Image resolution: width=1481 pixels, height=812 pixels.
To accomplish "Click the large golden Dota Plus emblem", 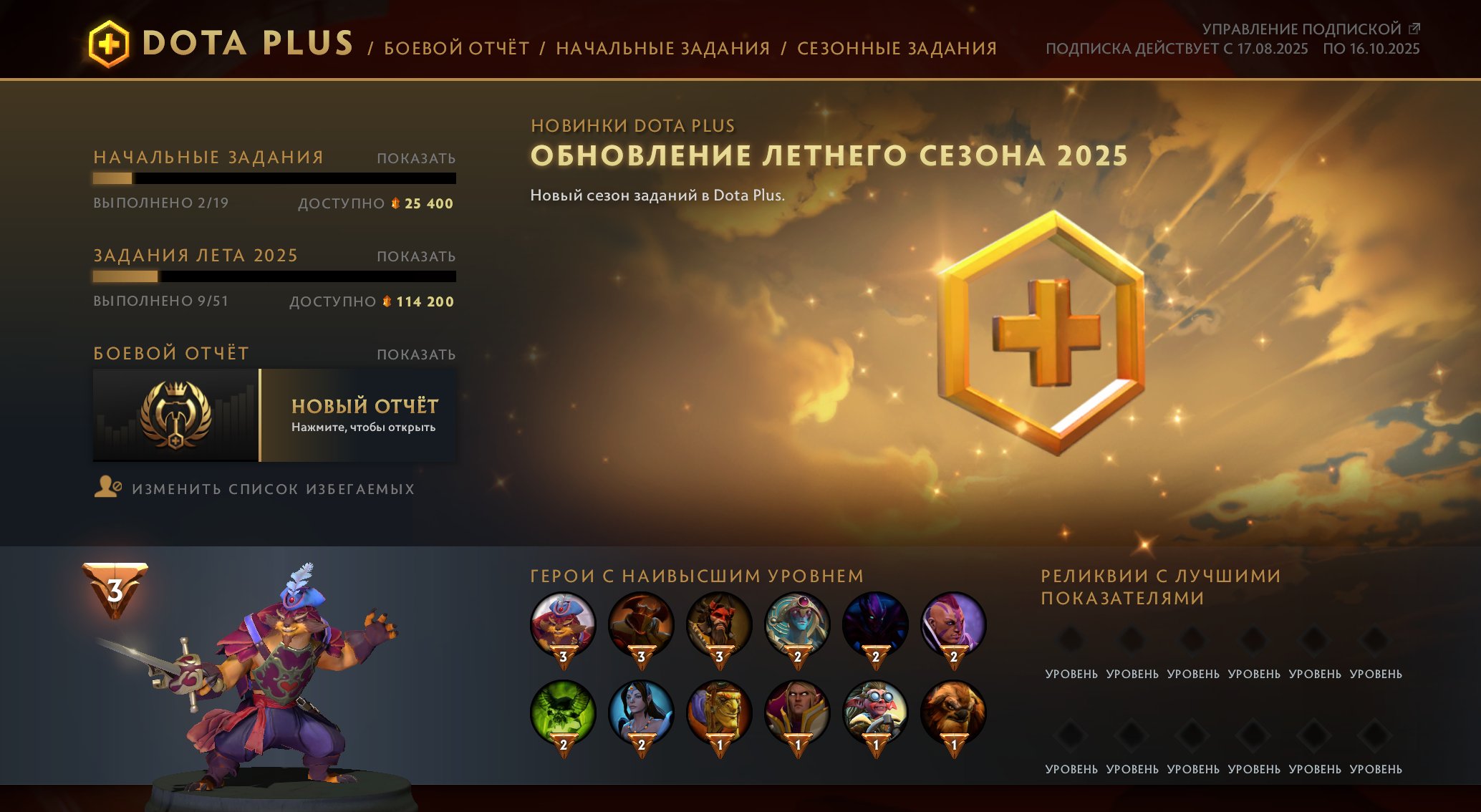I will pos(1041,333).
